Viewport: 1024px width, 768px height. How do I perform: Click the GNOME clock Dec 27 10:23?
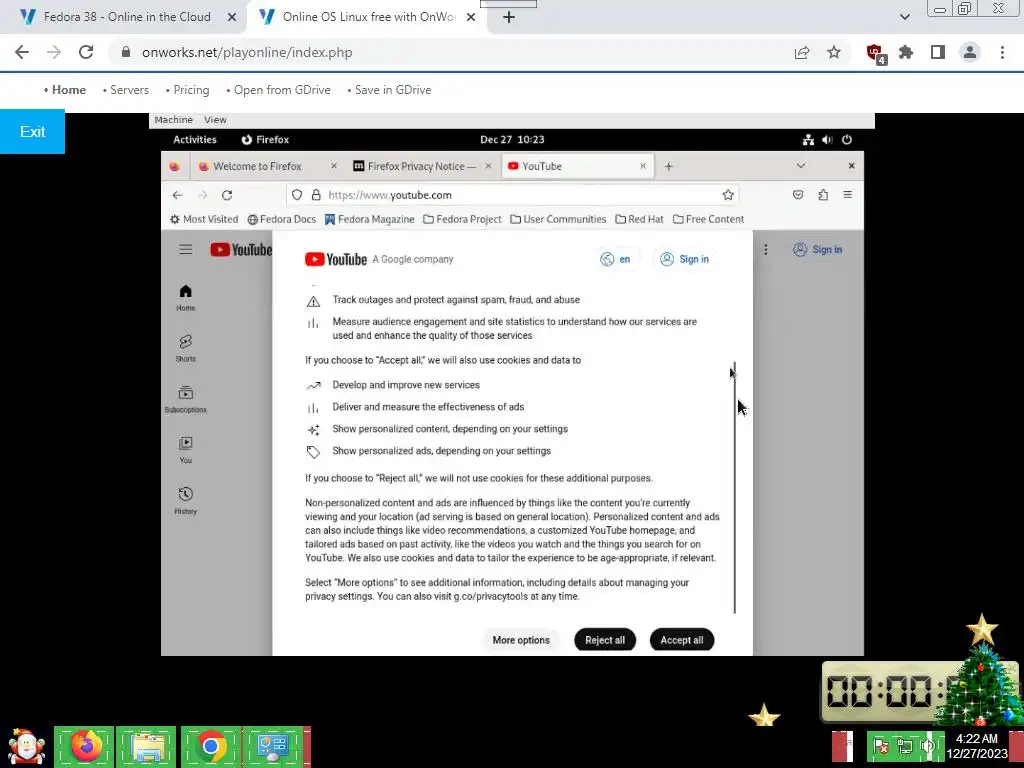pyautogui.click(x=512, y=140)
